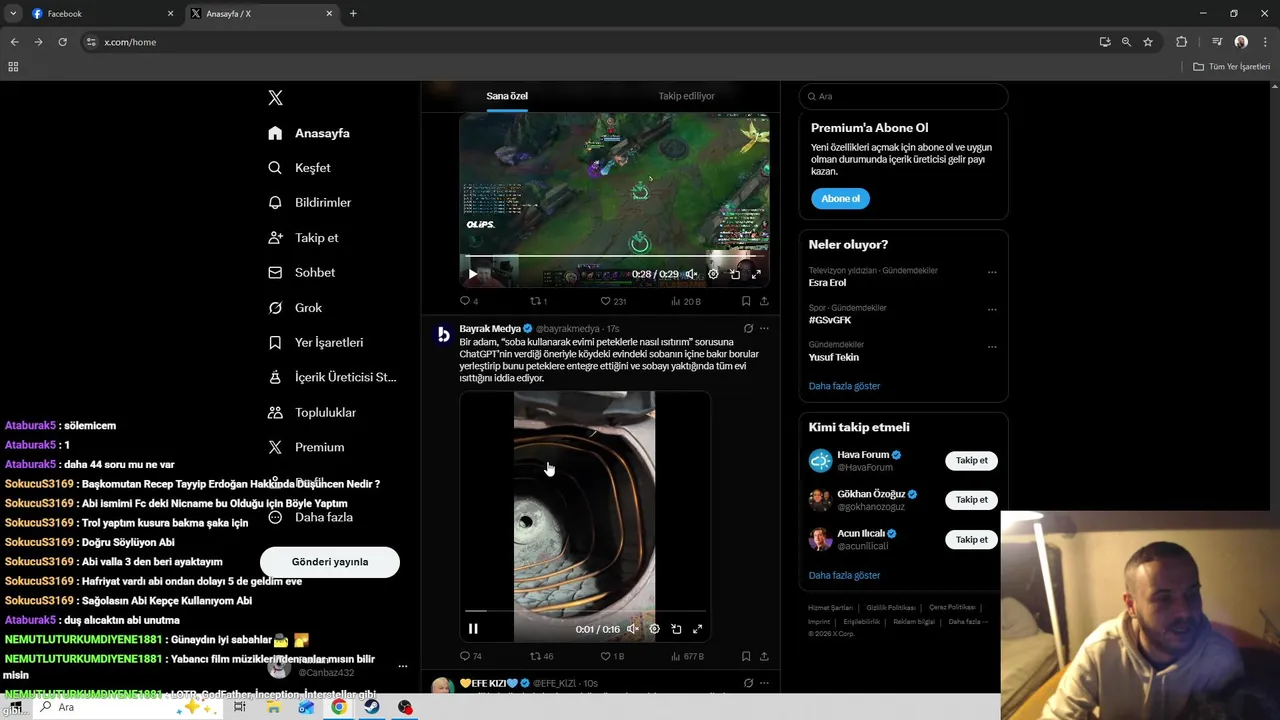Screen dimensions: 1280x720
Task: Open options for #GSvGFK trend
Action: (x=992, y=309)
